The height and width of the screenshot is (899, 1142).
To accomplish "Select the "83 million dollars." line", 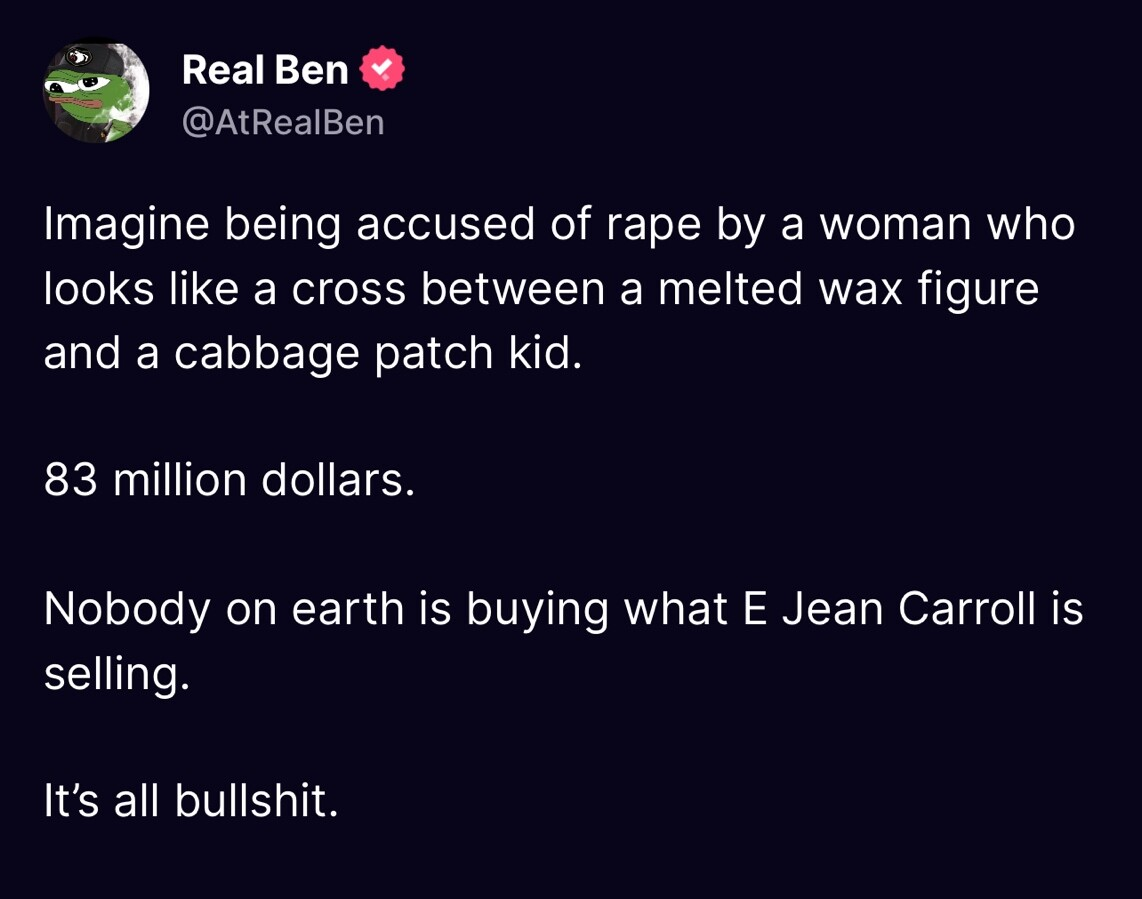I will tap(229, 480).
